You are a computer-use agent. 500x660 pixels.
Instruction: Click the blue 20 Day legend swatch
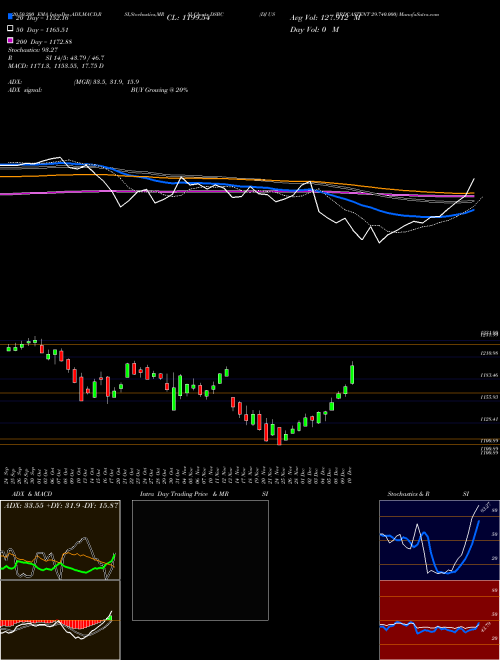[x=11, y=17]
